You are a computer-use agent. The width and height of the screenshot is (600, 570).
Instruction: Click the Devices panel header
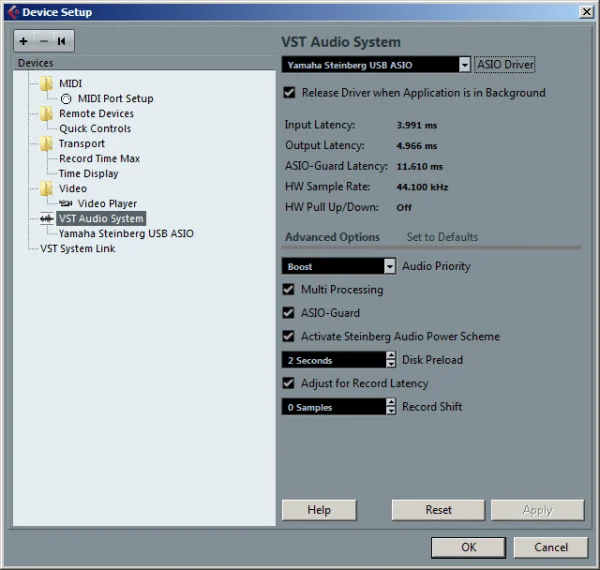[145, 63]
